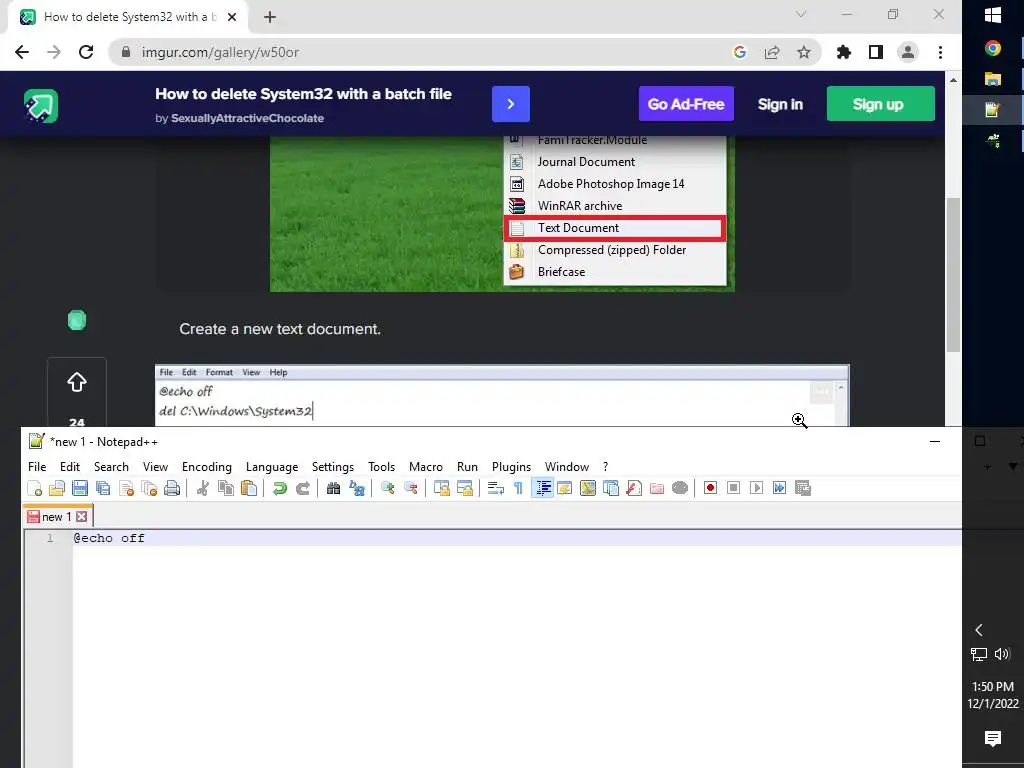Close the 'new 1' tab with its X

click(x=82, y=517)
